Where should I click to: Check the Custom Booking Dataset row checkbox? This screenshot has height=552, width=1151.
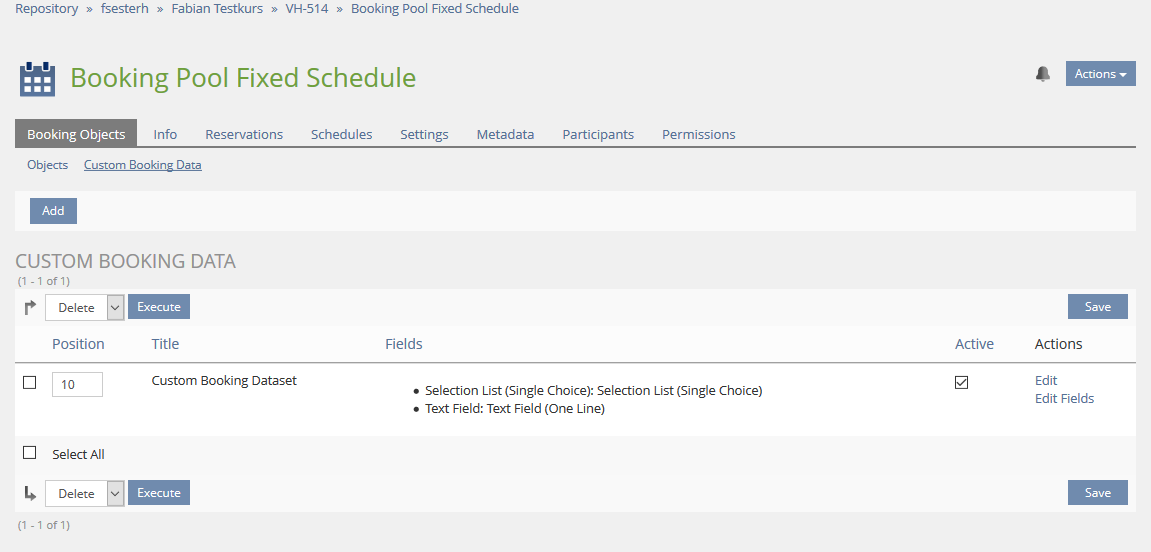[29, 382]
